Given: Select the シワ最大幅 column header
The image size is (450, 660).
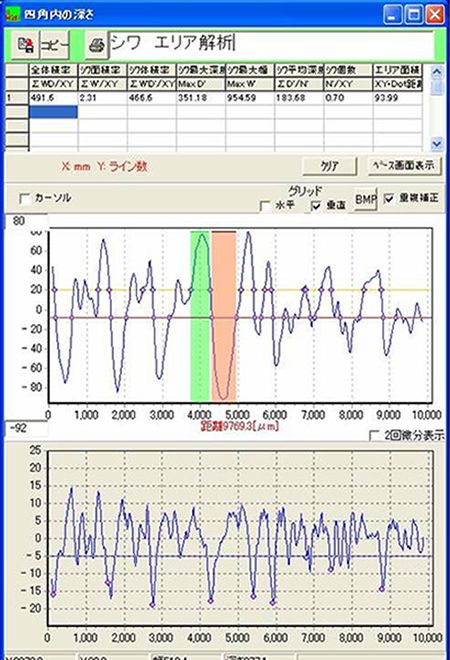Looking at the screenshot, I should point(250,70).
